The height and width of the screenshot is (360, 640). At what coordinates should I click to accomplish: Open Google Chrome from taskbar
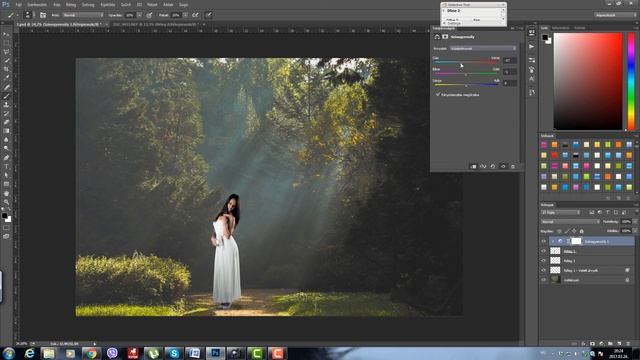[x=91, y=353]
